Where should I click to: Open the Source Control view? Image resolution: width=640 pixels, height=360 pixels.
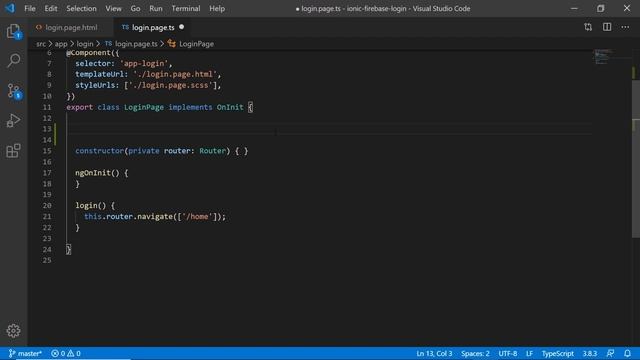pos(13,91)
